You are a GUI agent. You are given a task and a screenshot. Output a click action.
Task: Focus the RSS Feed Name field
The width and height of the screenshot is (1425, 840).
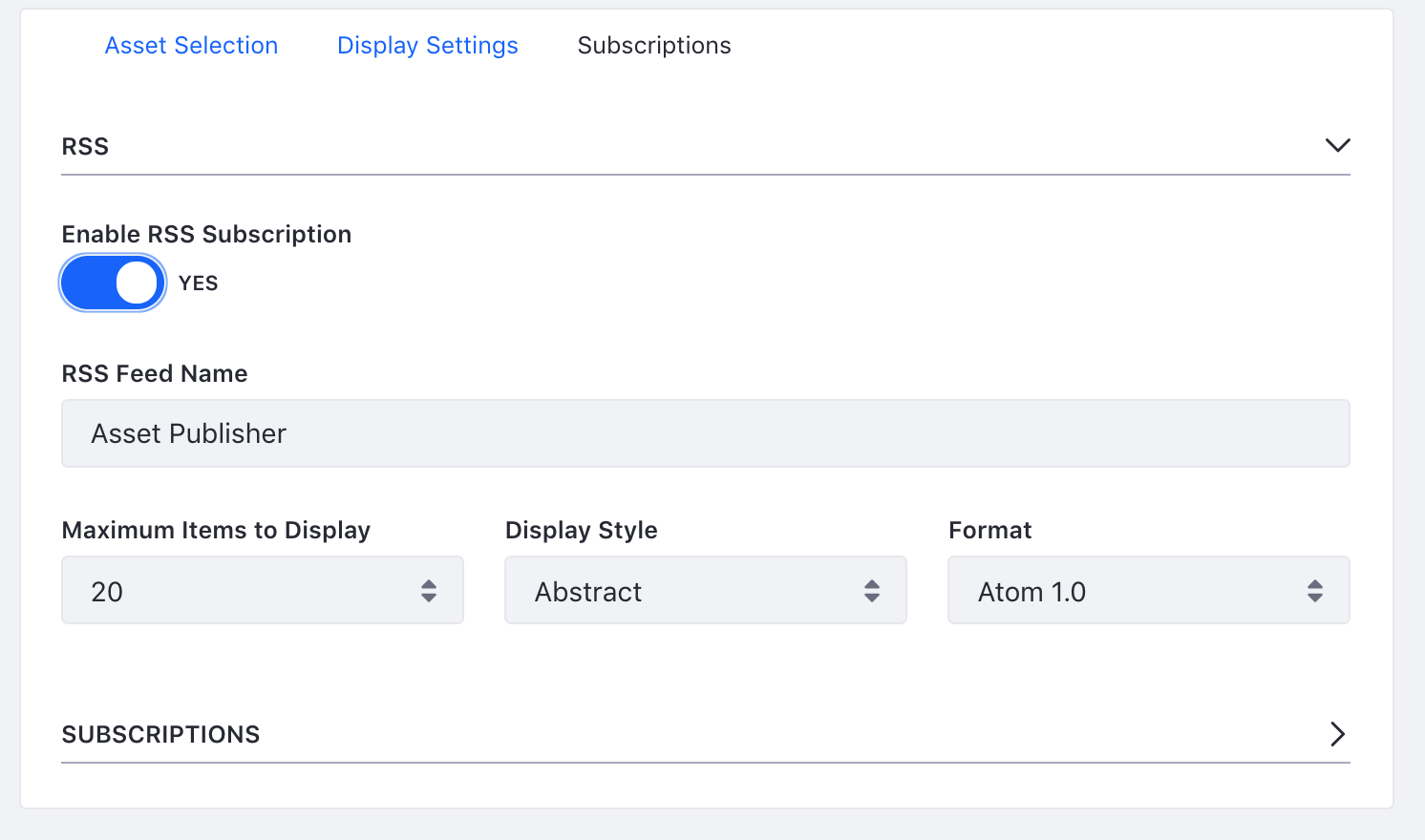[706, 433]
